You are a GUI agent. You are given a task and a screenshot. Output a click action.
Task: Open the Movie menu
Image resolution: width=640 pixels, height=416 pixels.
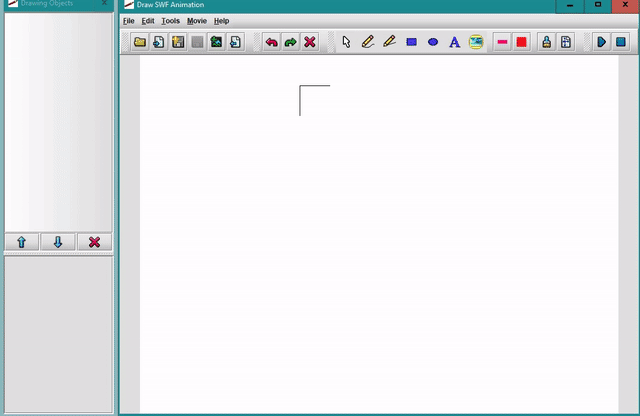pos(197,21)
